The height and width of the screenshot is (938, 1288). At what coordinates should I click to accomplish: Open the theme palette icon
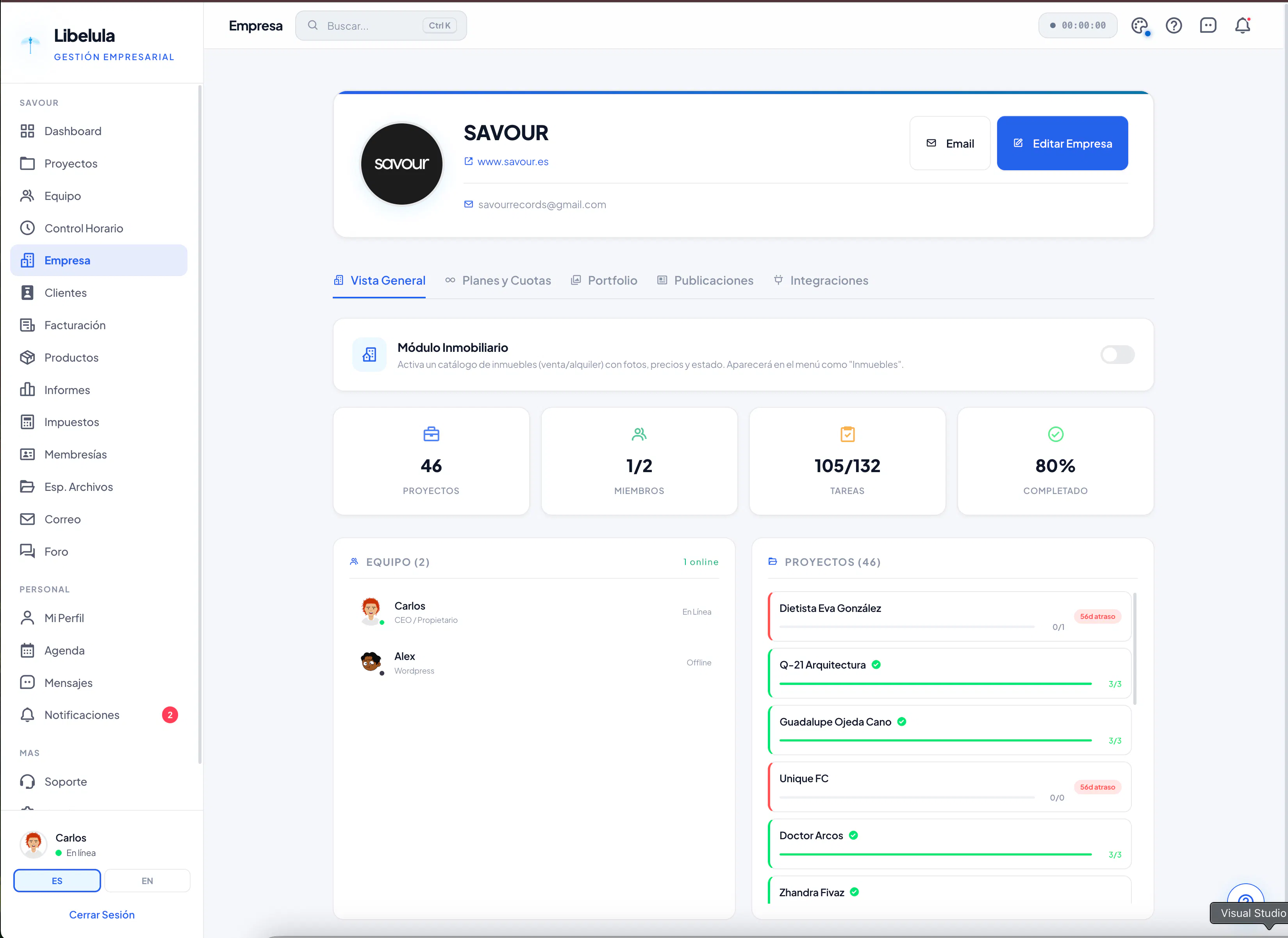[1139, 25]
